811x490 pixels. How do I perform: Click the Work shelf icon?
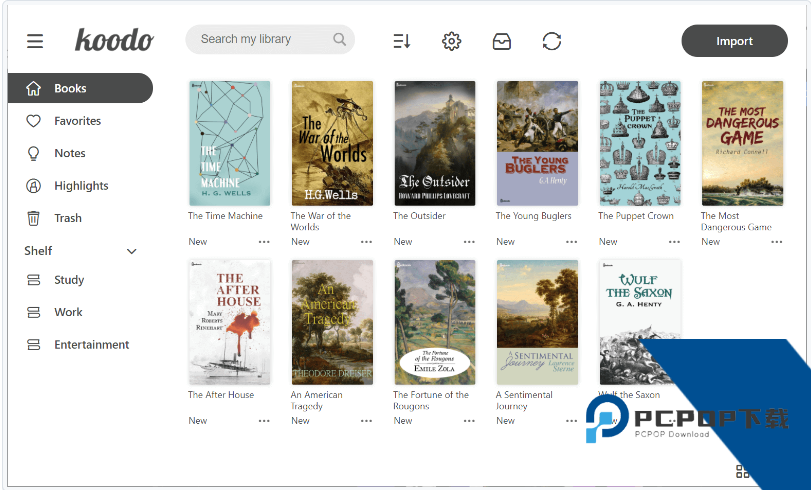coord(34,313)
